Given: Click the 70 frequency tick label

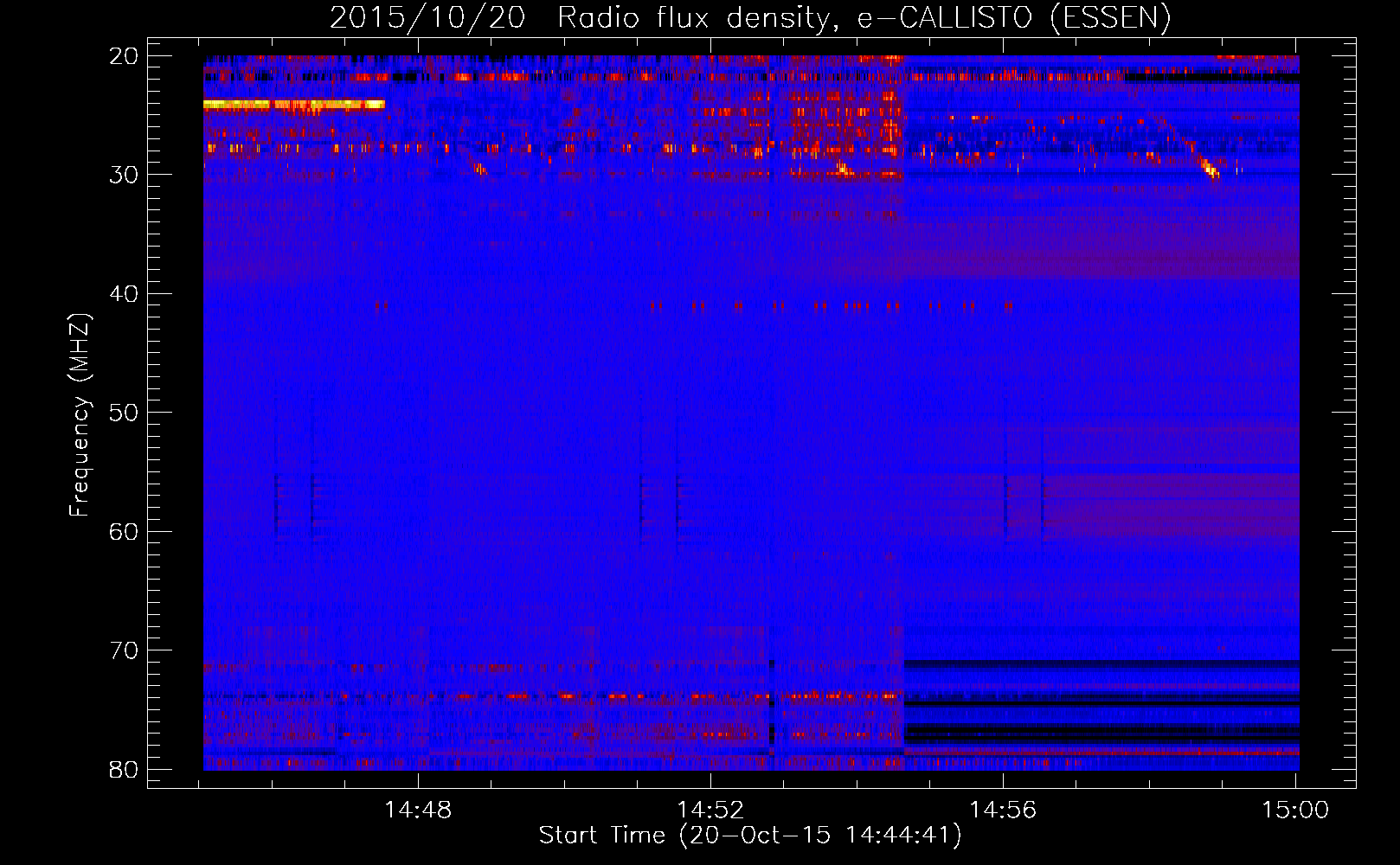Looking at the screenshot, I should [124, 650].
